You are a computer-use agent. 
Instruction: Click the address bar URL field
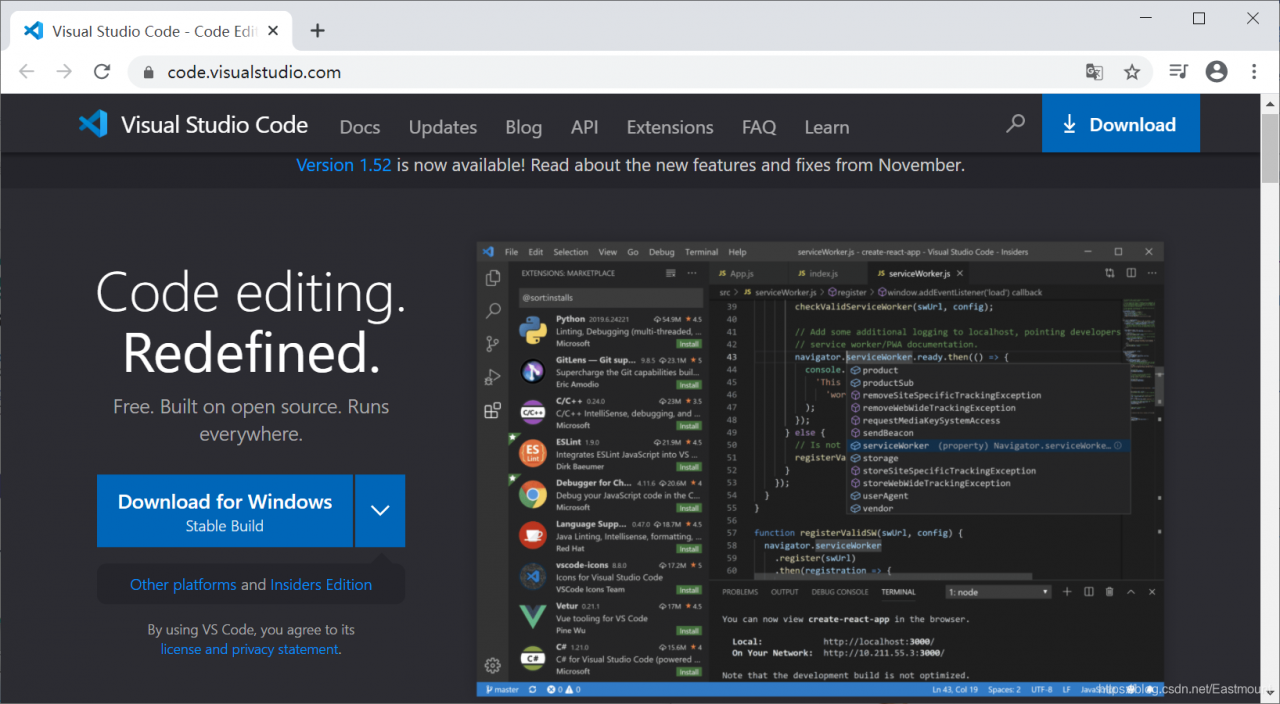[600, 72]
